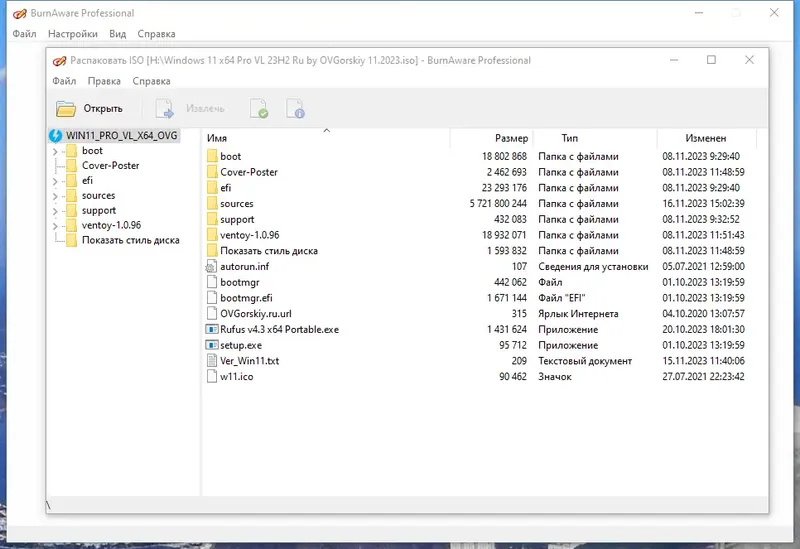Click the setup.exe application icon

click(x=212, y=345)
